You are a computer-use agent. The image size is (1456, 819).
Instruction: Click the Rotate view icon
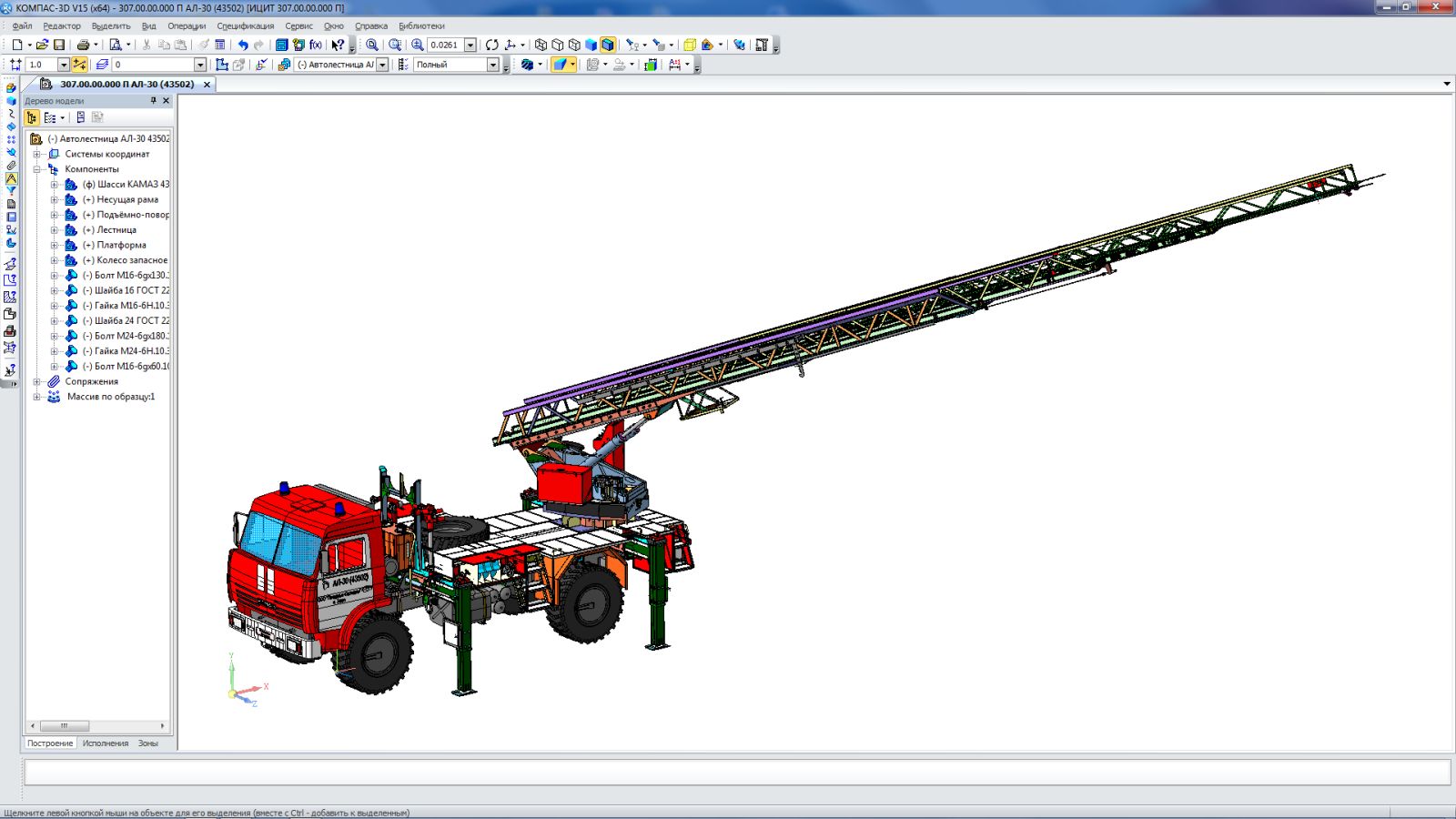[x=492, y=45]
